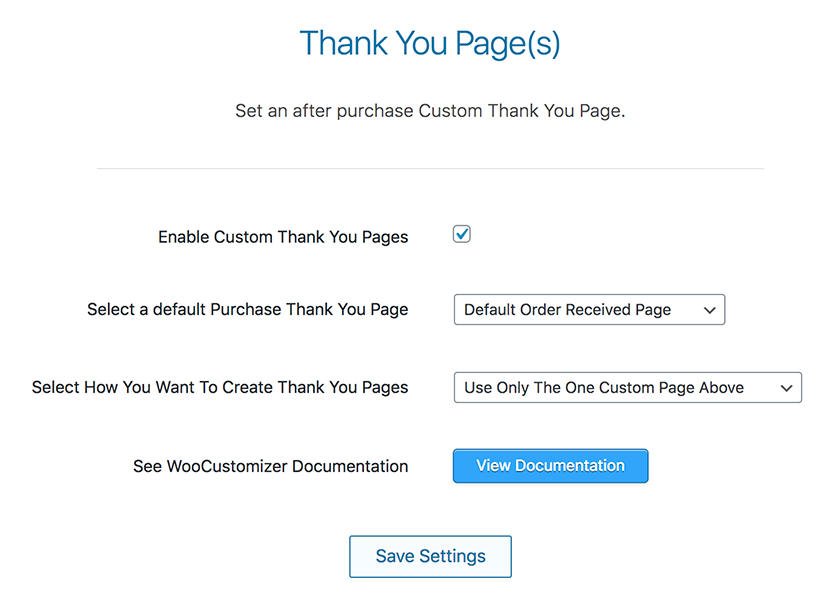Click the Thank You Page(s) heading
The width and height of the screenshot is (840, 609).
click(x=430, y=43)
